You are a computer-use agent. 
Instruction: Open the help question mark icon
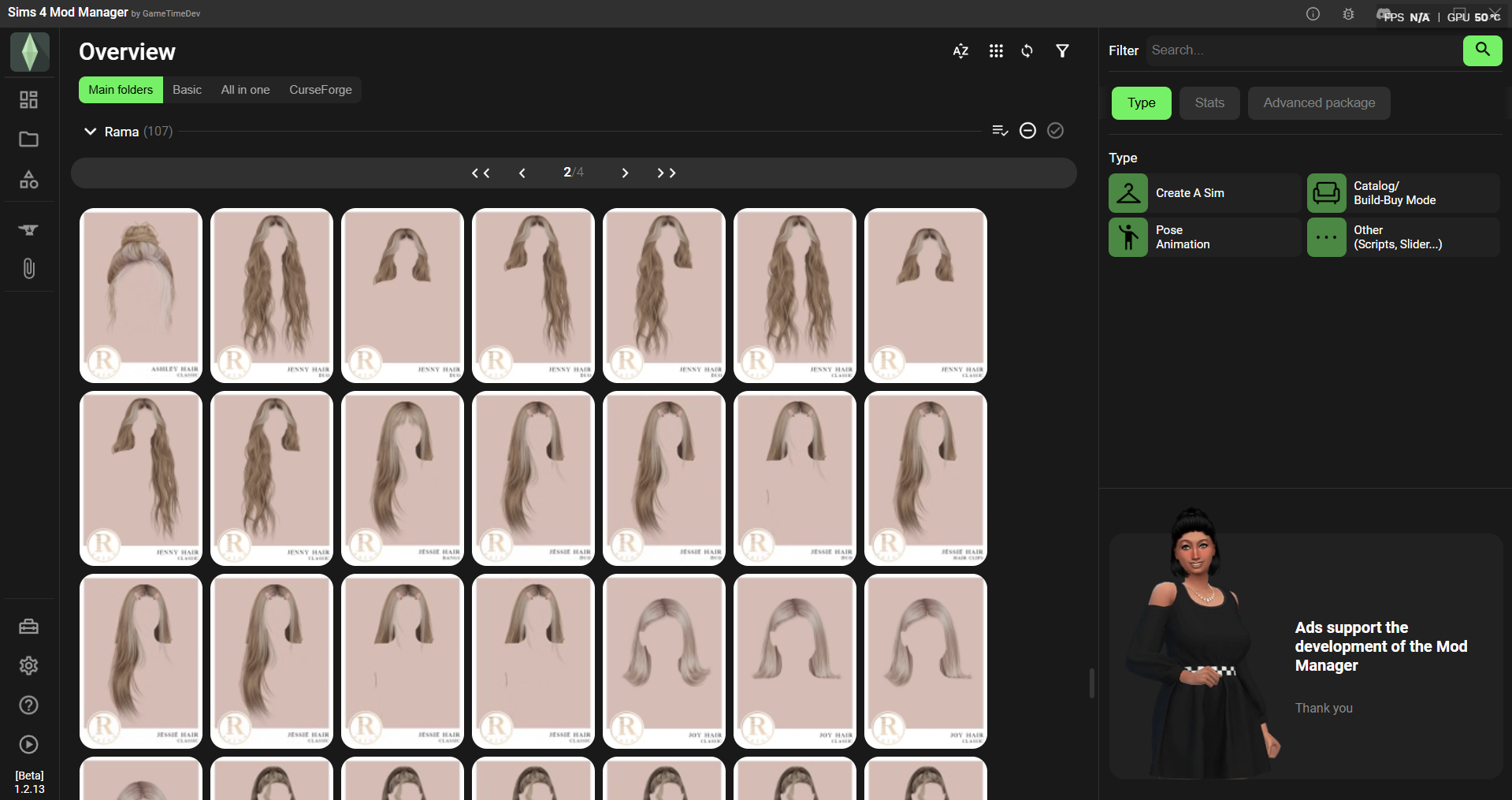[x=29, y=705]
